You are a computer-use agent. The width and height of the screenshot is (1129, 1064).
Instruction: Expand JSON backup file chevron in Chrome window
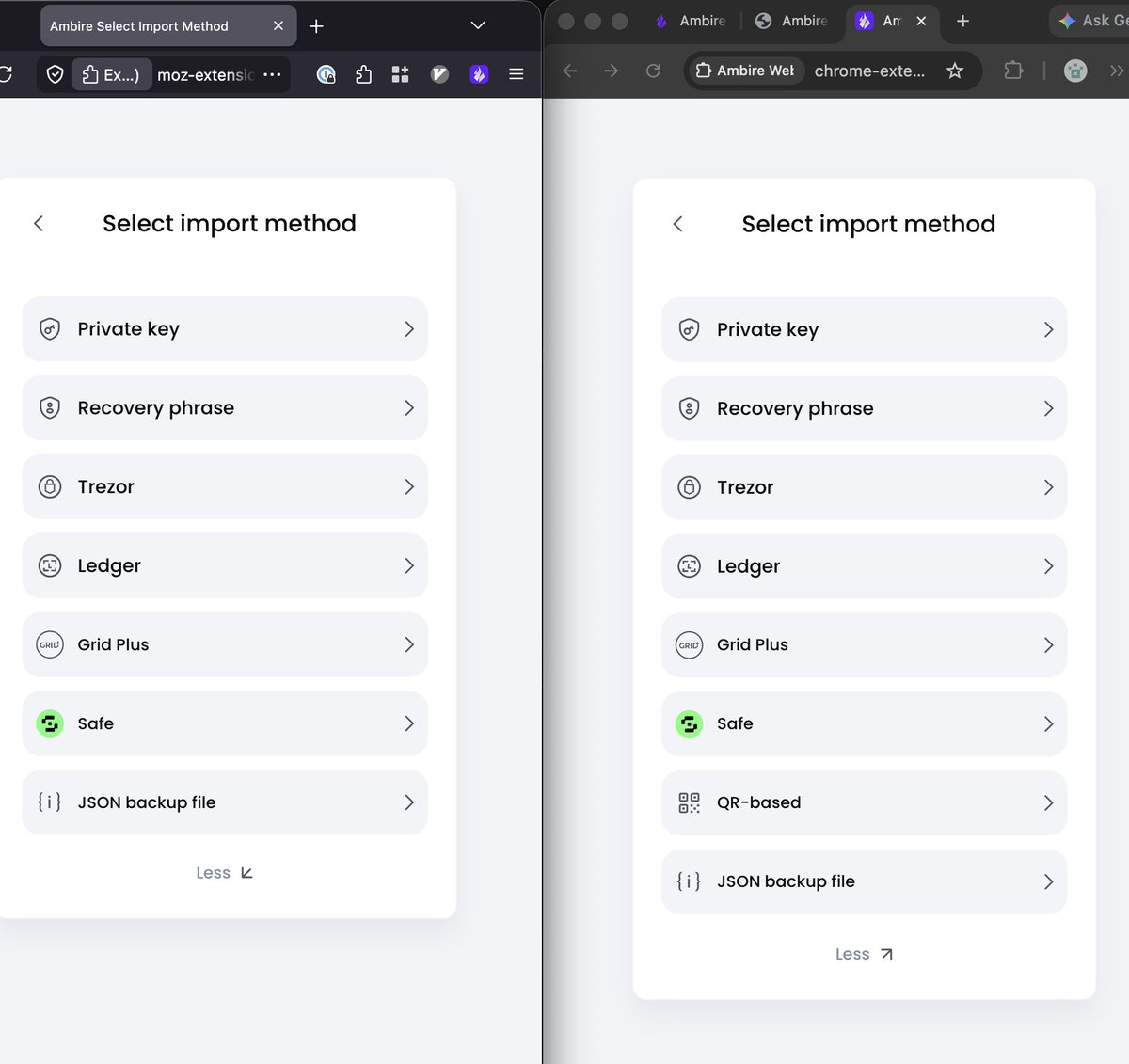click(1048, 881)
